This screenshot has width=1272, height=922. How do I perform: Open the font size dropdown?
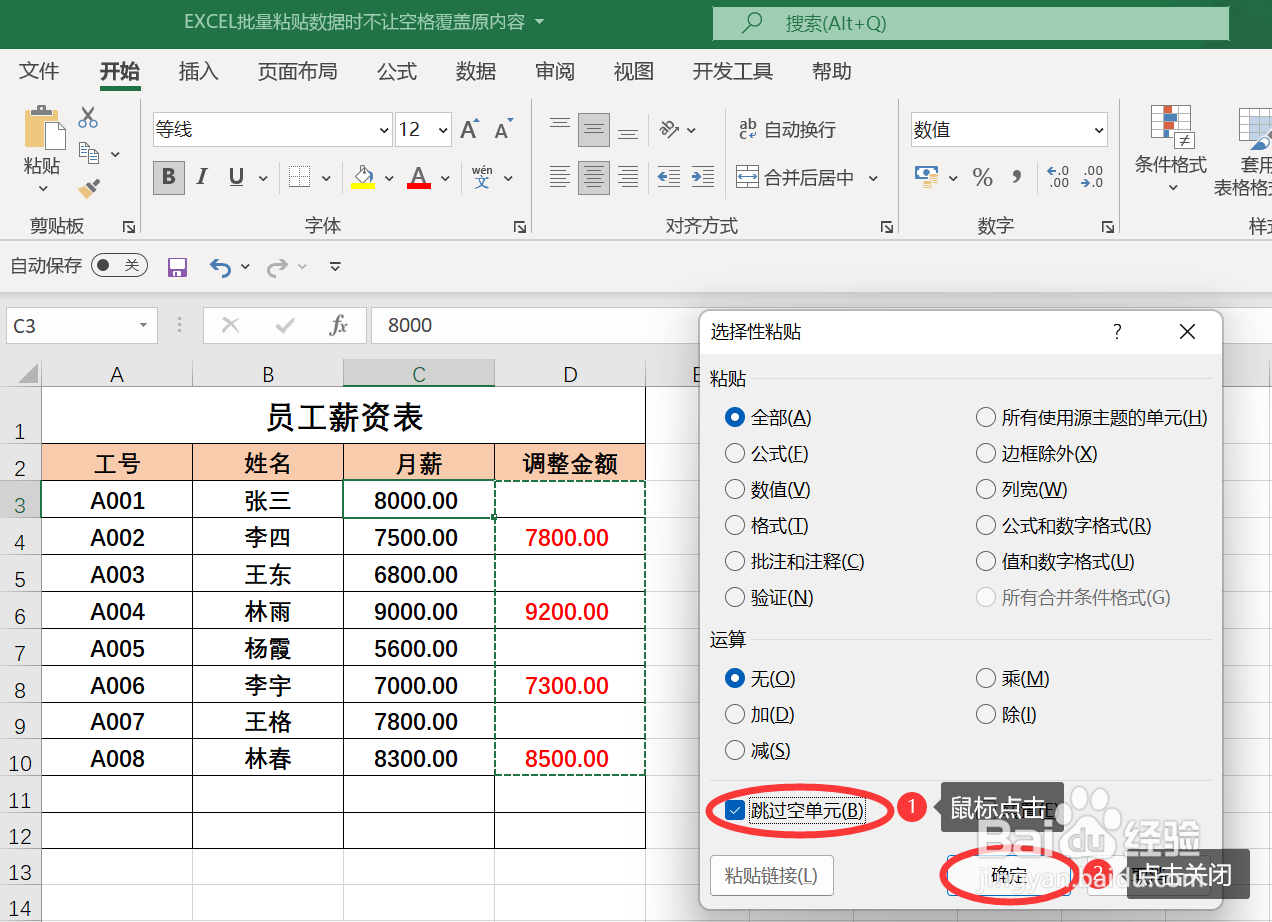point(443,129)
